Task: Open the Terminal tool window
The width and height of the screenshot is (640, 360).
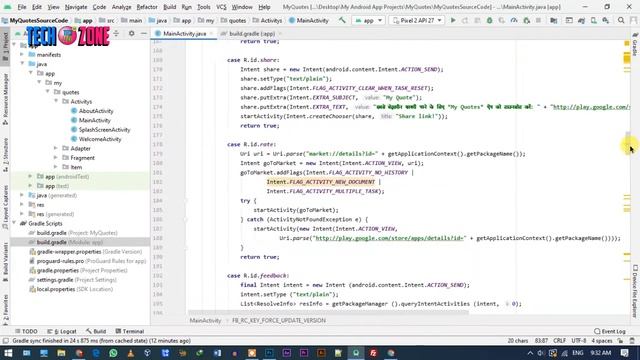Action: 130,331
